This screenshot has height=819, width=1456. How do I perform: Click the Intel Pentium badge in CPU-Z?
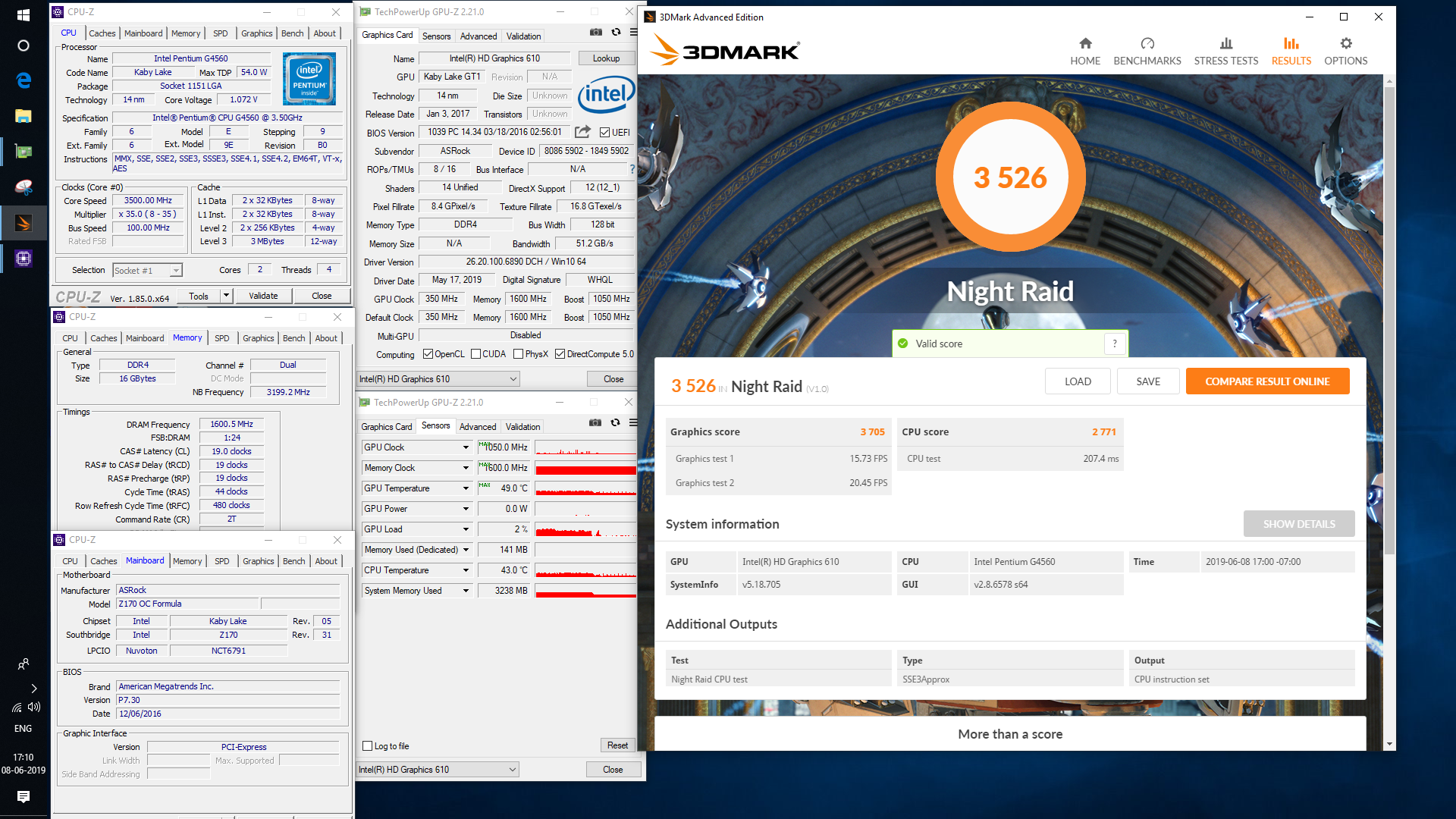click(x=309, y=79)
